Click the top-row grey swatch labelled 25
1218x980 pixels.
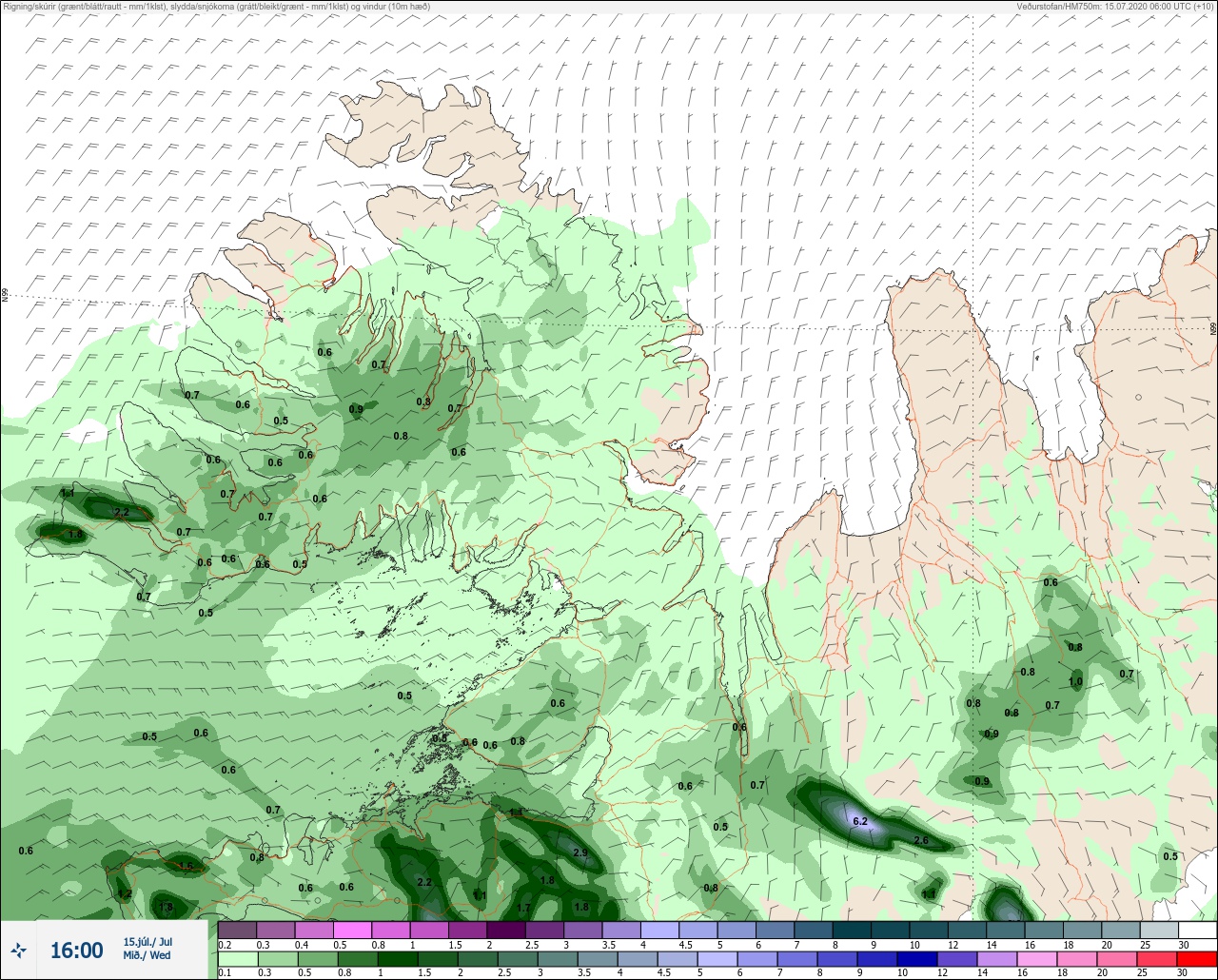click(1159, 930)
